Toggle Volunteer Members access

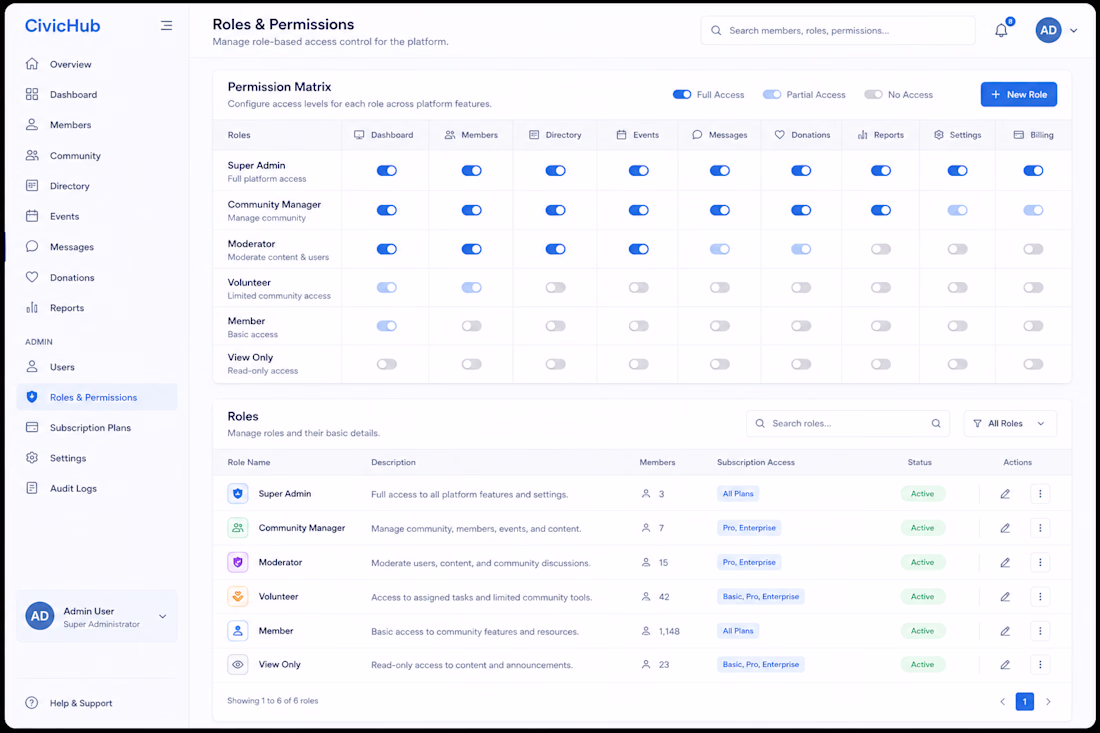pos(471,288)
